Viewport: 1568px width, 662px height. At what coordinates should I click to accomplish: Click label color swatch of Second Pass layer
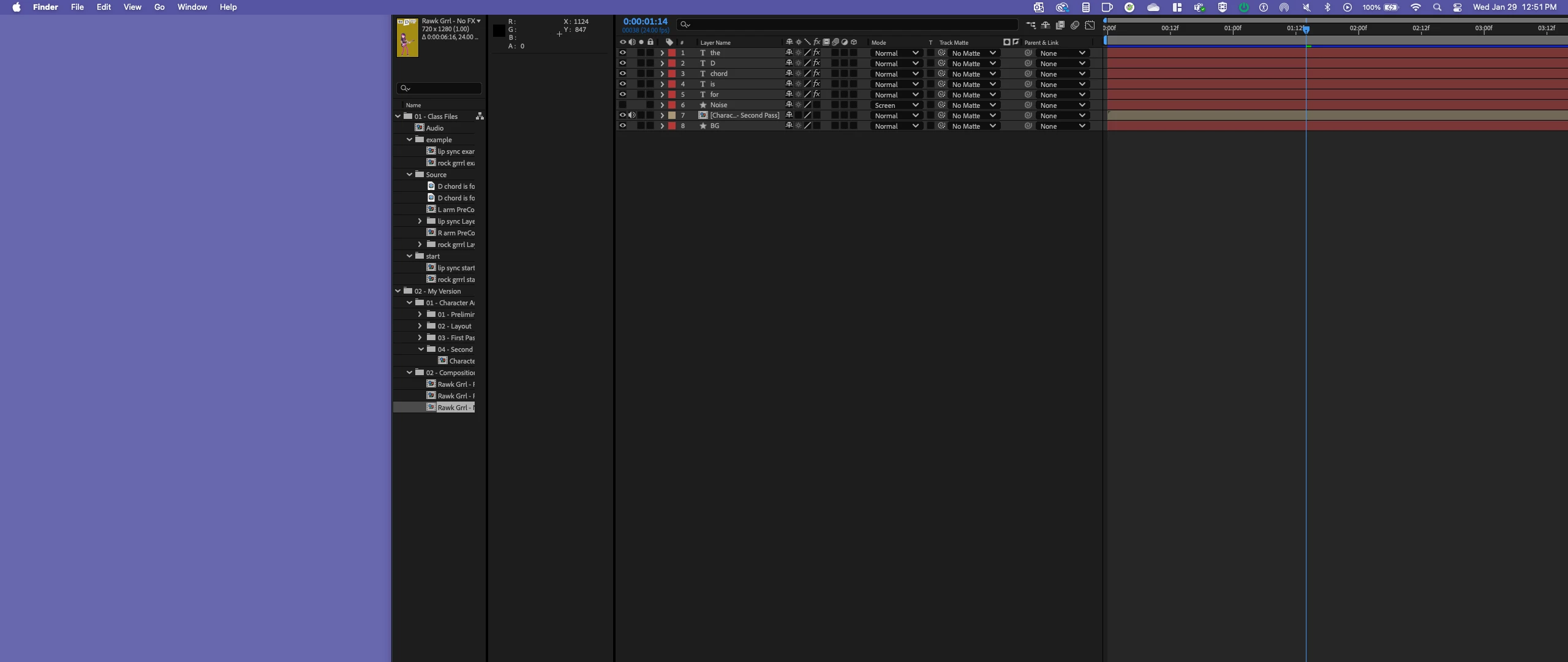pos(672,115)
